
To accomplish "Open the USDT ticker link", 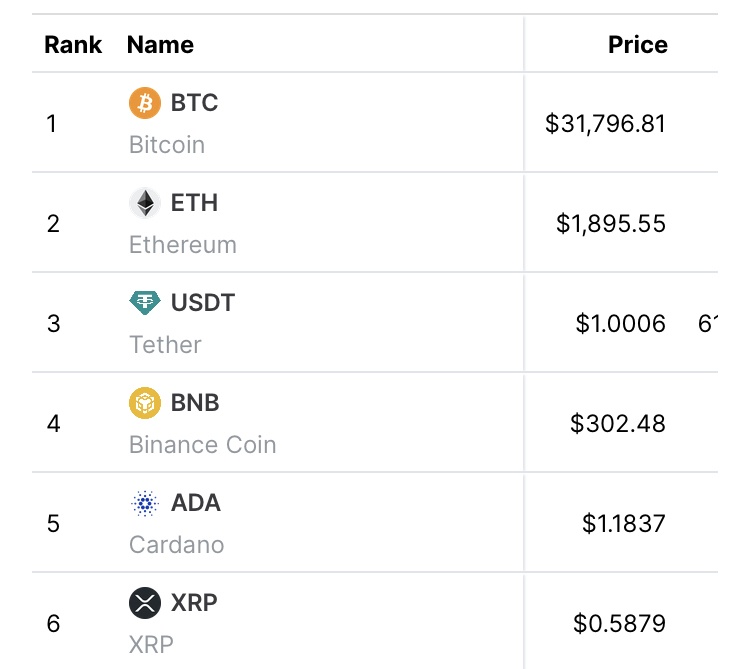I will 203,303.
